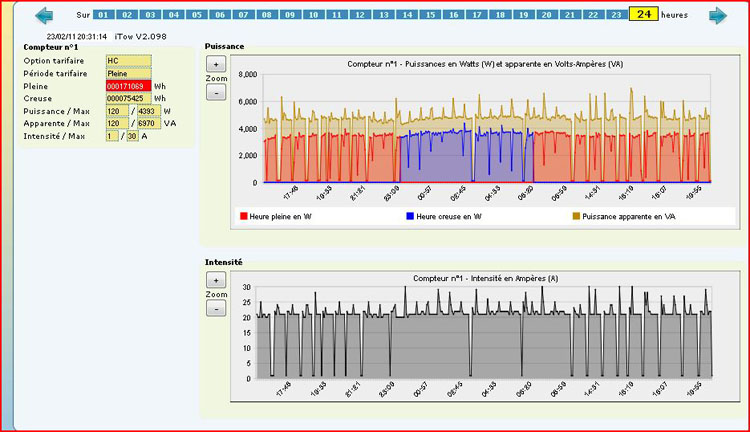Select the 24 heures tab
This screenshot has width=750, height=432.
643,15
